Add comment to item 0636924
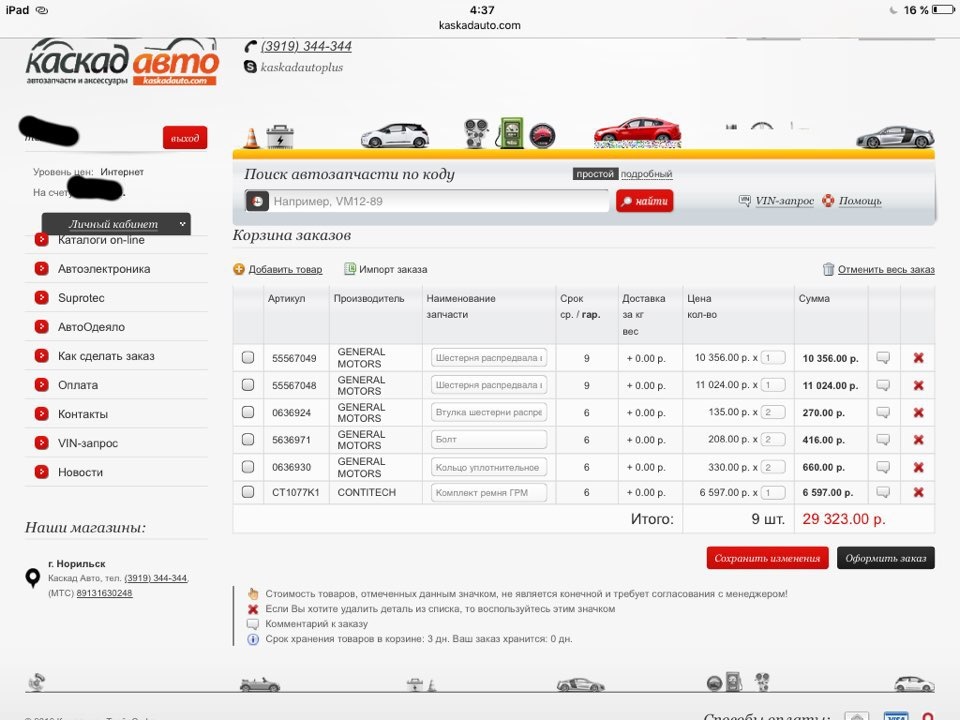Viewport: 960px width, 720px height. [883, 412]
